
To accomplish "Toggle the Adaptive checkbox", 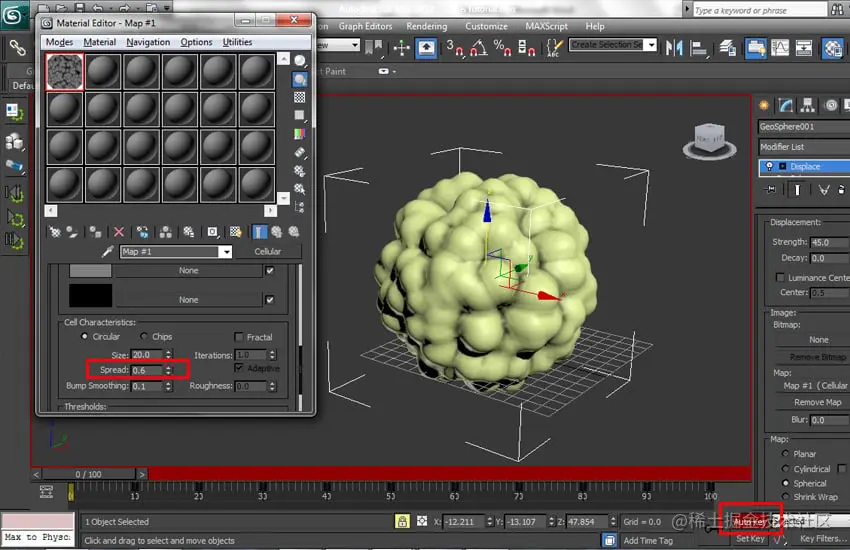I will (239, 368).
